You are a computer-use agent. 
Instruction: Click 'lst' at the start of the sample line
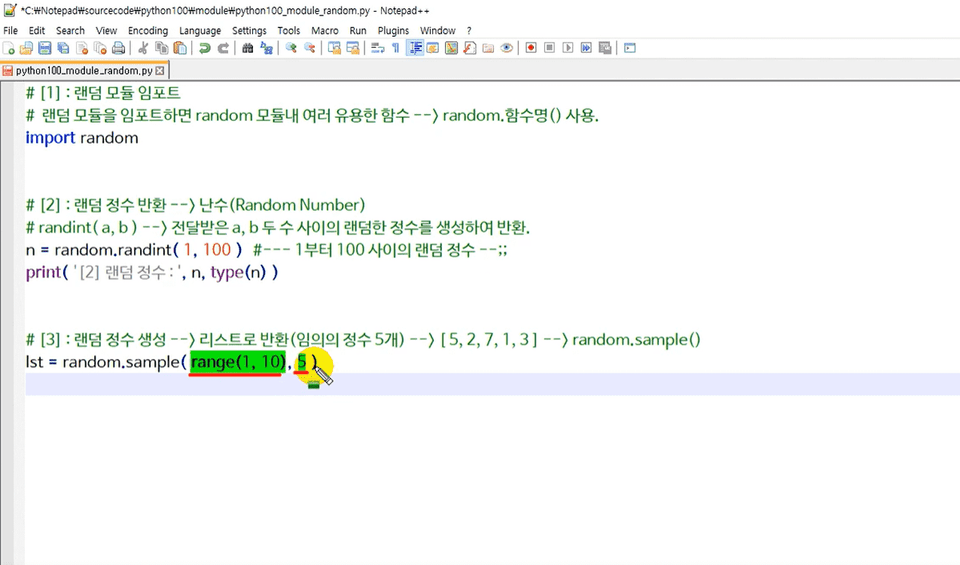34,362
